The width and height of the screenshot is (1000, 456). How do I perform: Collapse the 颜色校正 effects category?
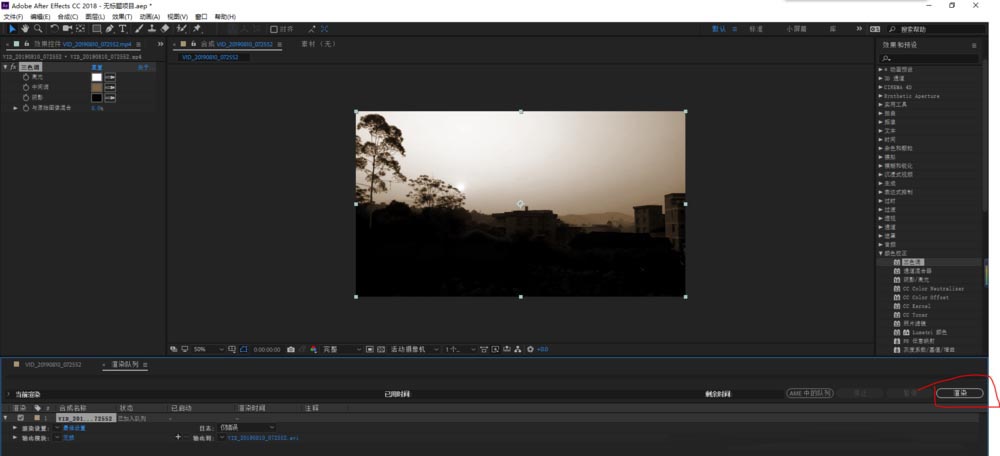[881, 254]
